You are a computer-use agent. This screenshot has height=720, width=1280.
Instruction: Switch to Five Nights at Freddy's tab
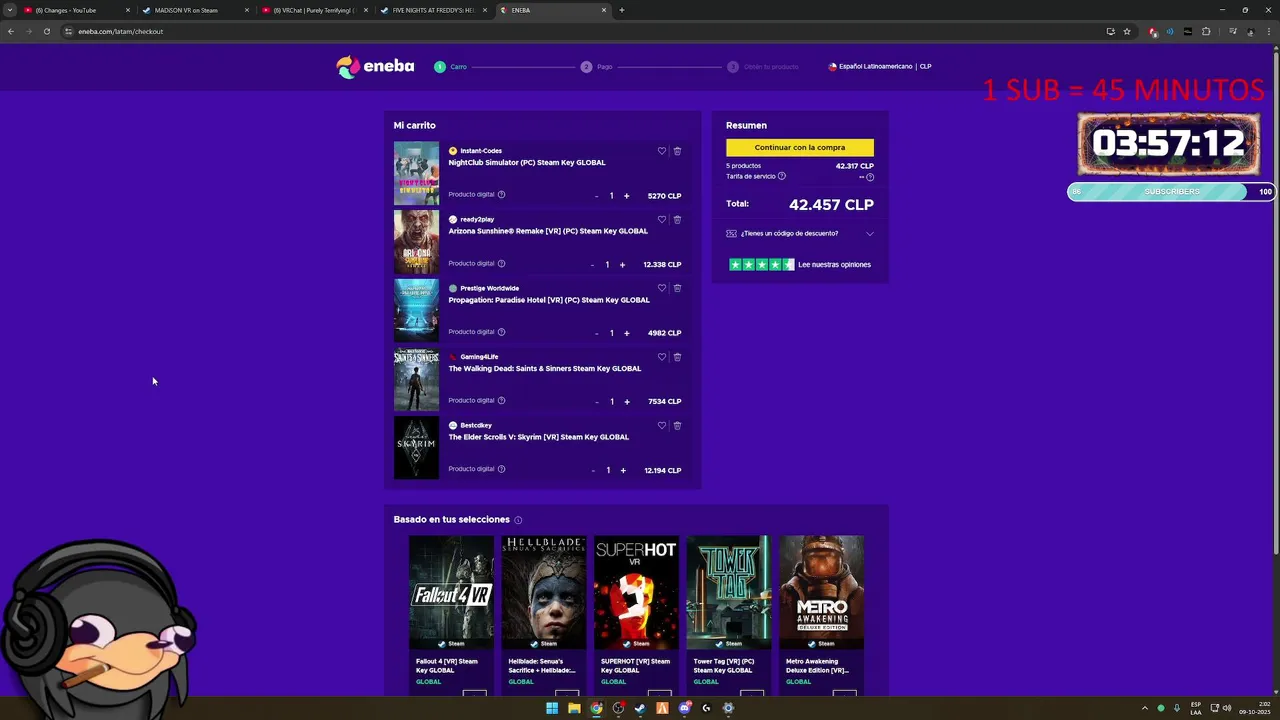click(433, 10)
